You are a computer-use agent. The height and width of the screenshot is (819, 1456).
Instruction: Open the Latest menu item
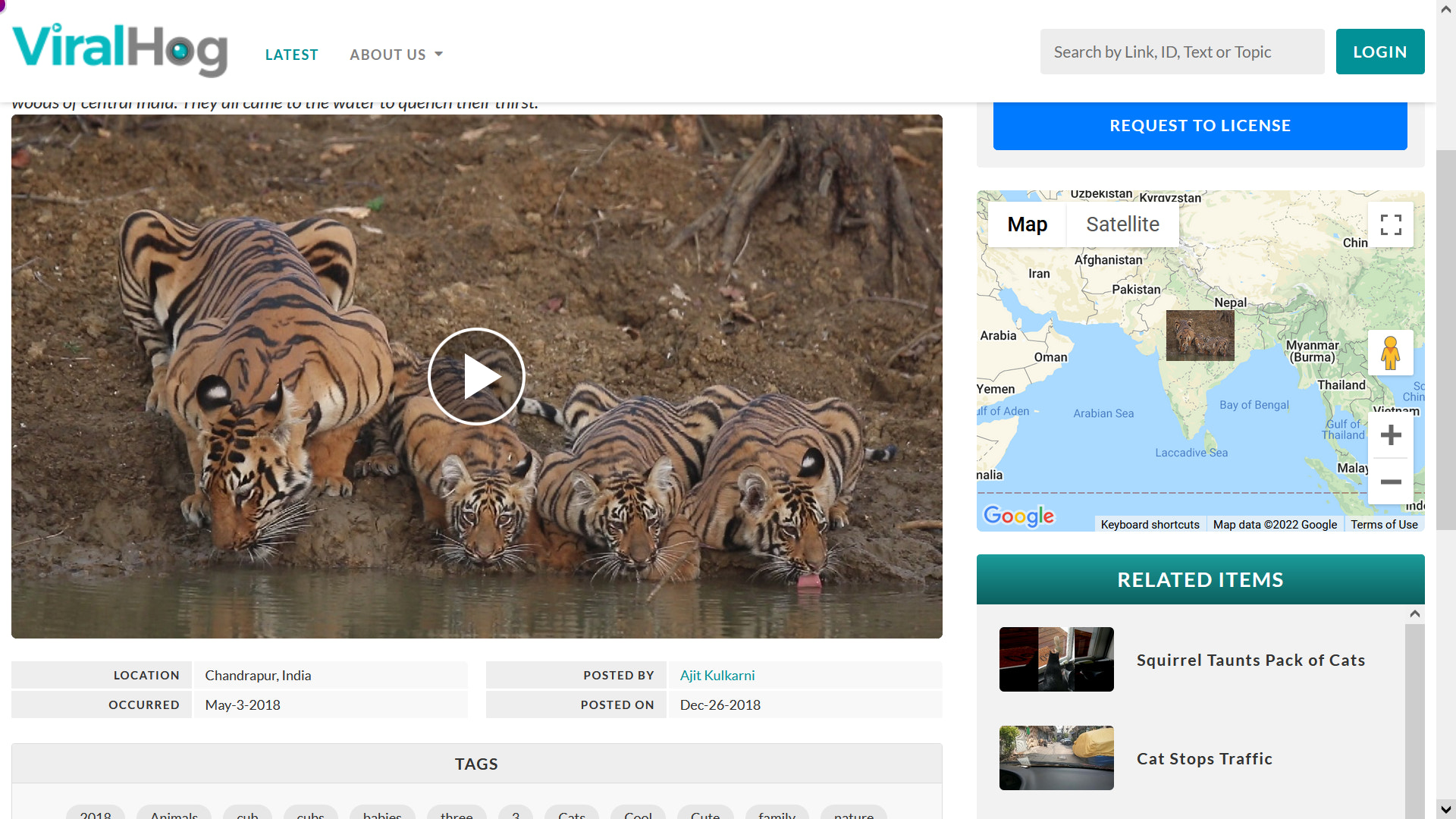coord(291,55)
